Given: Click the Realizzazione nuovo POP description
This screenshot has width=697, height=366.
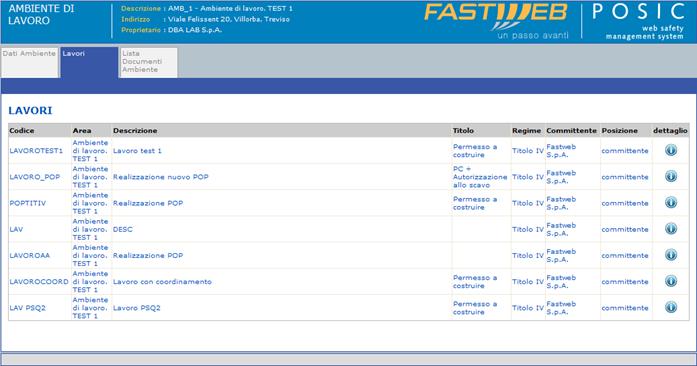Looking at the screenshot, I should (x=160, y=177).
